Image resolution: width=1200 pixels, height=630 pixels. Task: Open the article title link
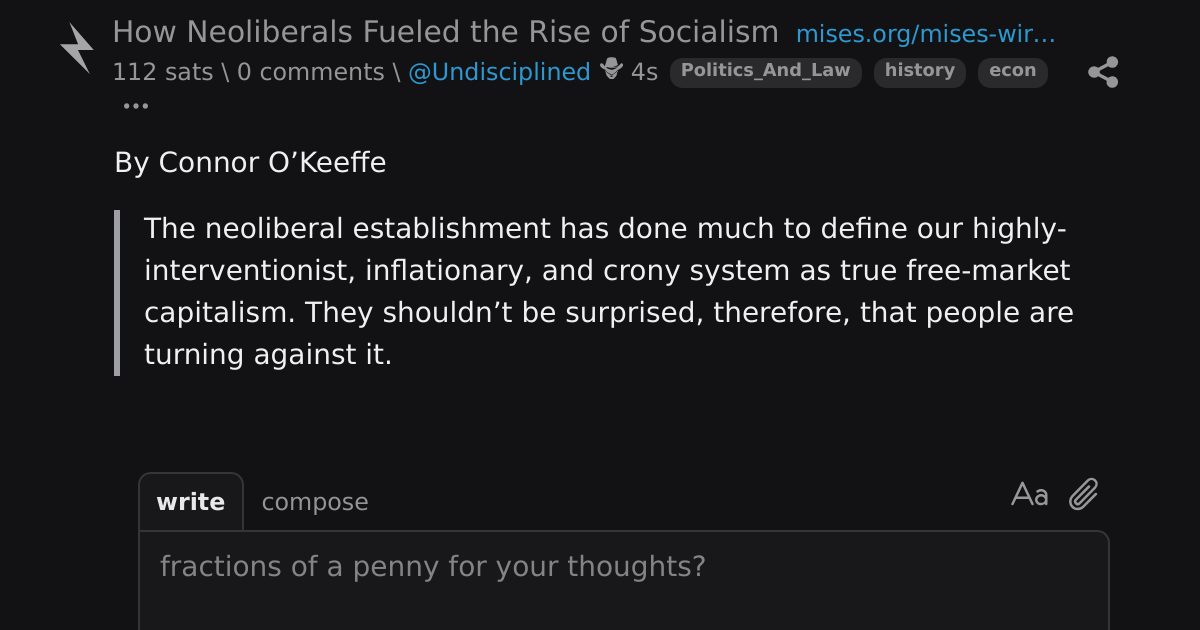445,33
